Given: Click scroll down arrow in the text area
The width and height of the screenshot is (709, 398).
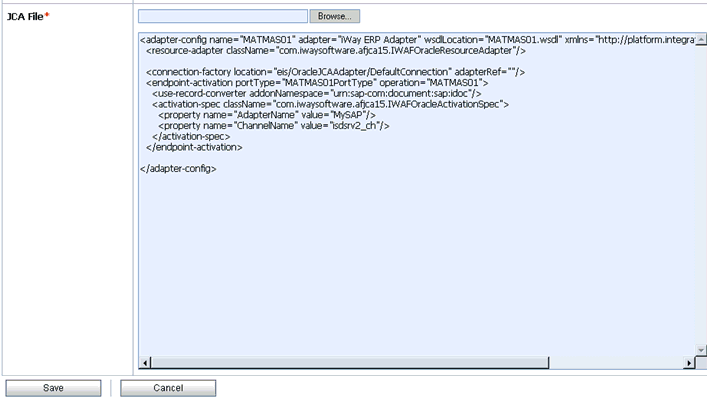Looking at the screenshot, I should tap(701, 350).
